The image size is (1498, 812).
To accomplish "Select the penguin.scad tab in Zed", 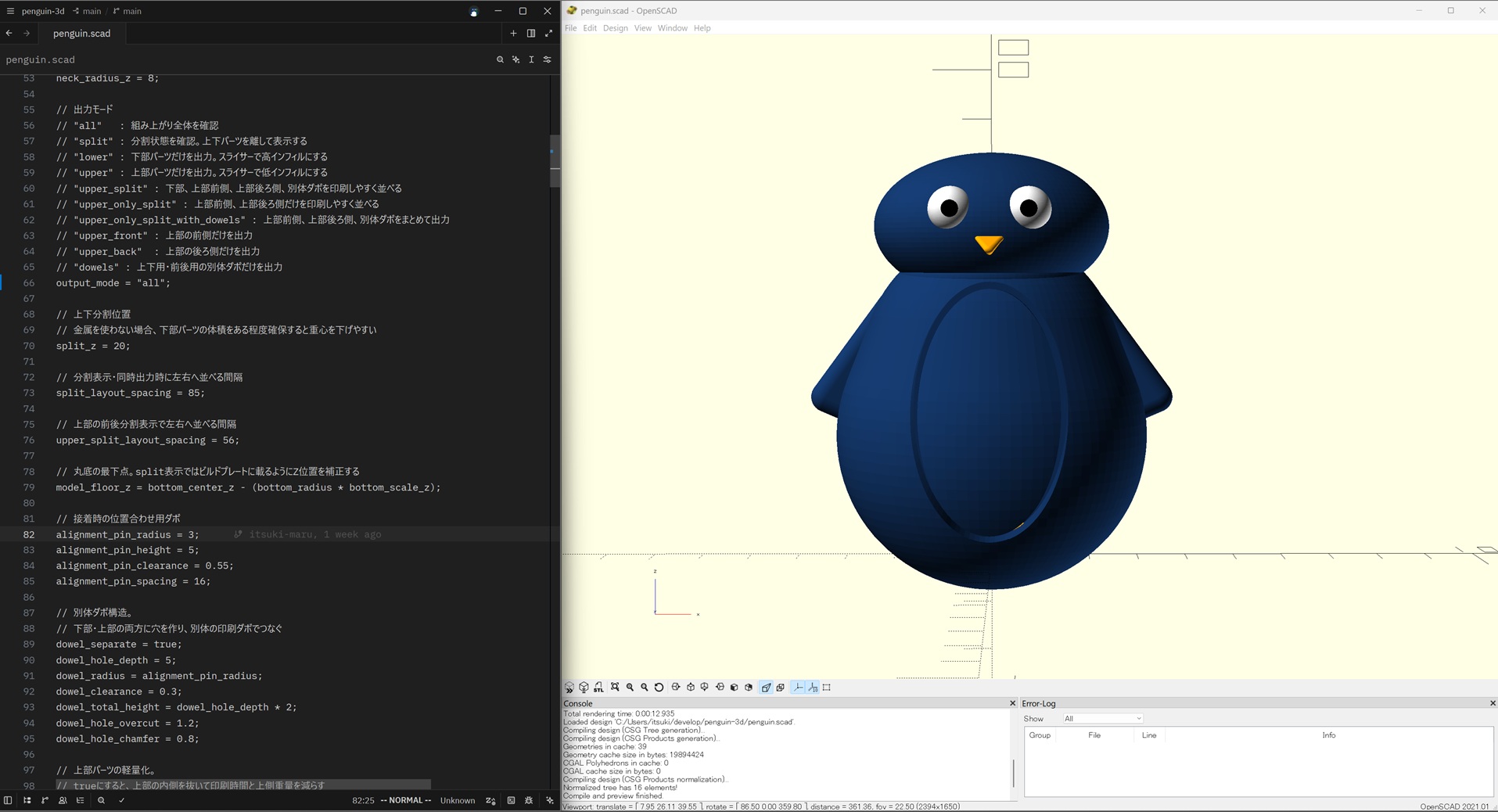I will 81,33.
